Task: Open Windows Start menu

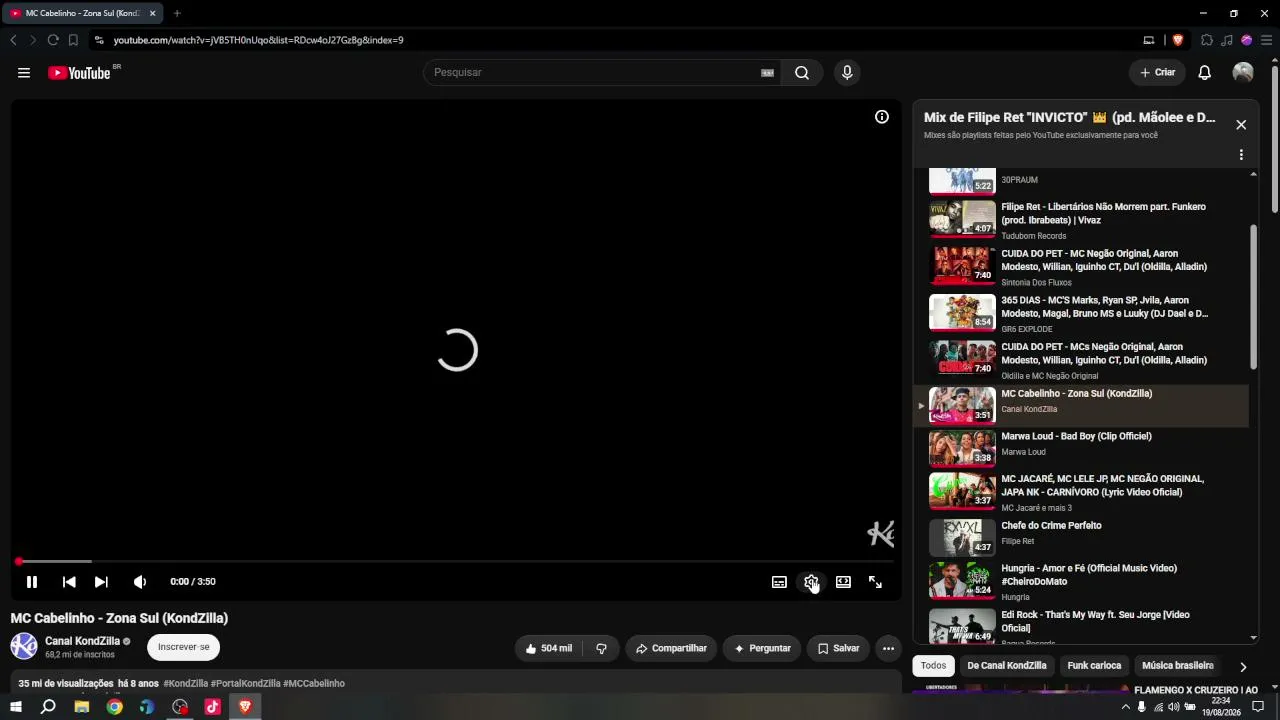Action: [x=16, y=707]
